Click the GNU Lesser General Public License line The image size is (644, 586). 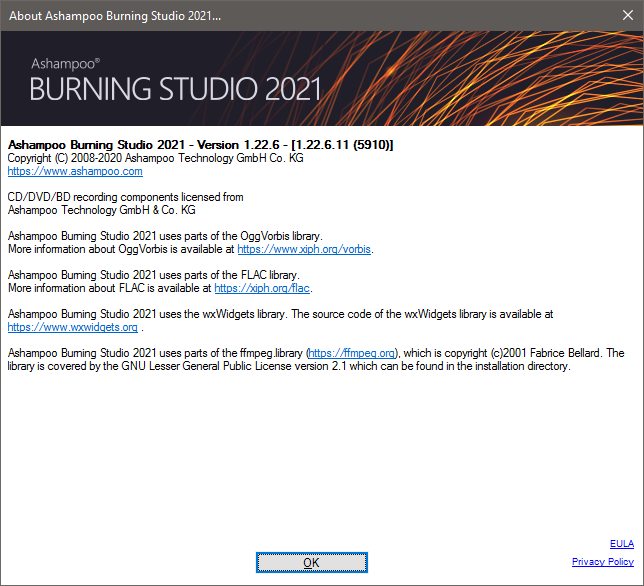[x=289, y=366]
